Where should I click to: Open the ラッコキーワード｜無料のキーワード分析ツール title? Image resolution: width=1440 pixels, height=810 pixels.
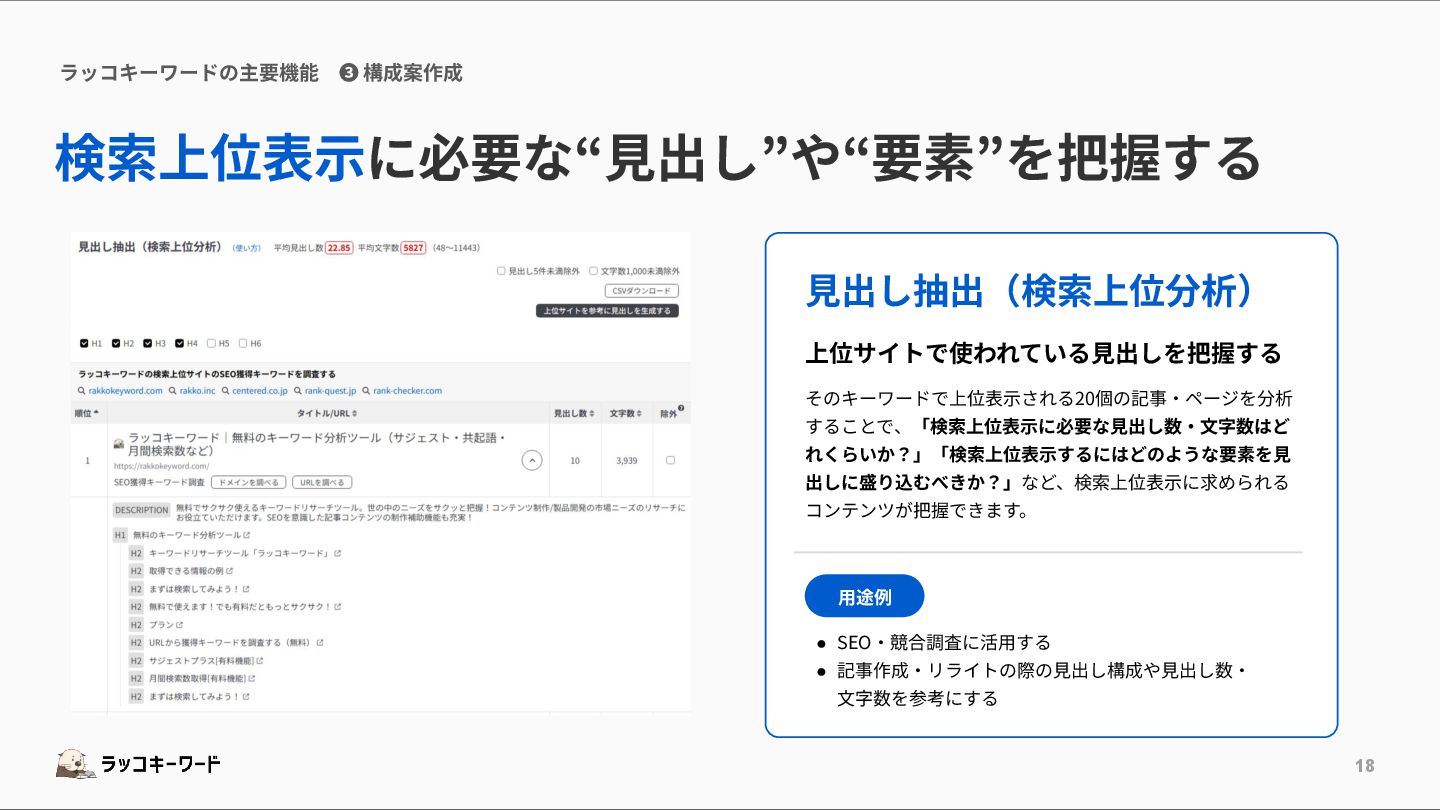[318, 444]
